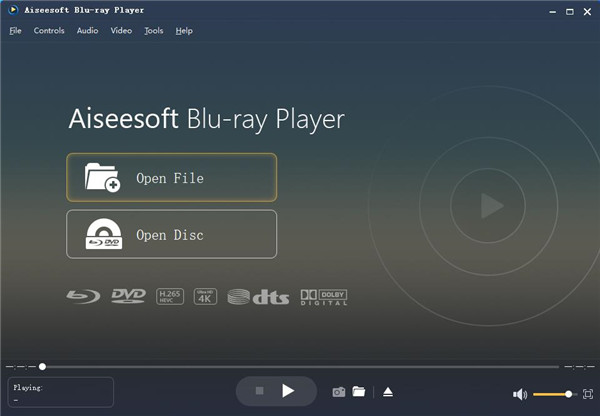Click the playback progress bar handle
Image resolution: width=600 pixels, height=416 pixels.
pos(42,367)
